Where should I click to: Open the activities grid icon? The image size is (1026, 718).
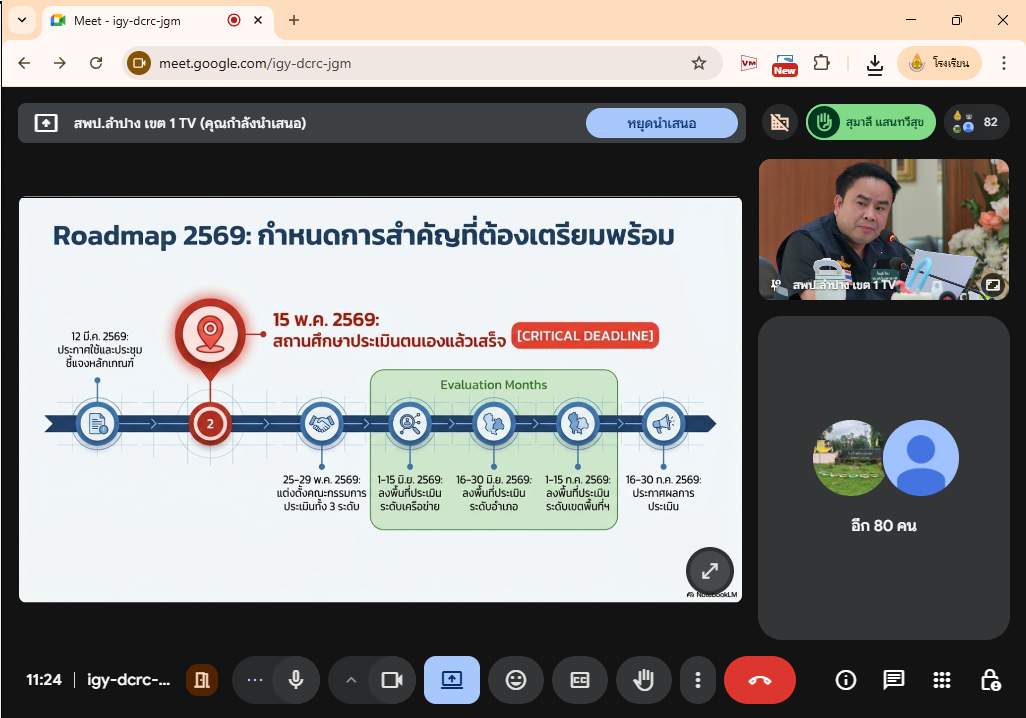click(941, 680)
